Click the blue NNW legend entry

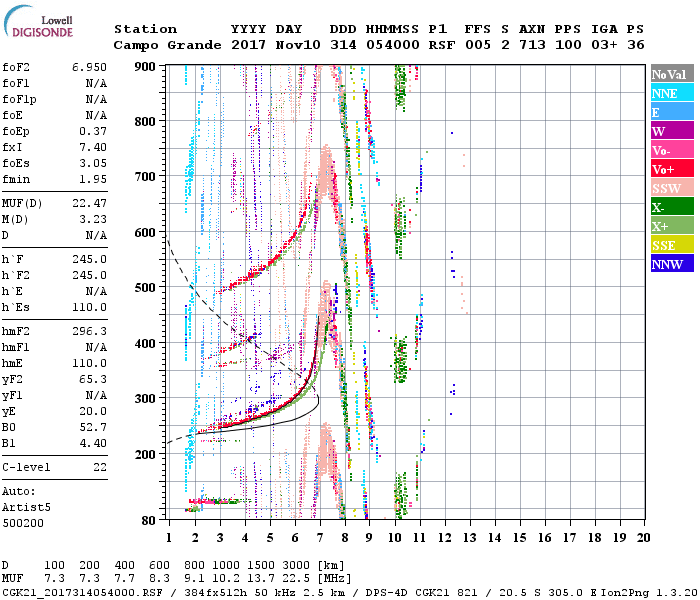671,264
